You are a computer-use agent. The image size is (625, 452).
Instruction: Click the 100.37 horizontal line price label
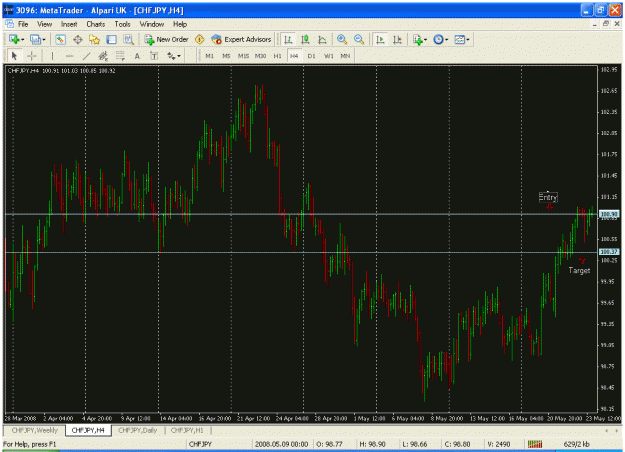tap(609, 252)
